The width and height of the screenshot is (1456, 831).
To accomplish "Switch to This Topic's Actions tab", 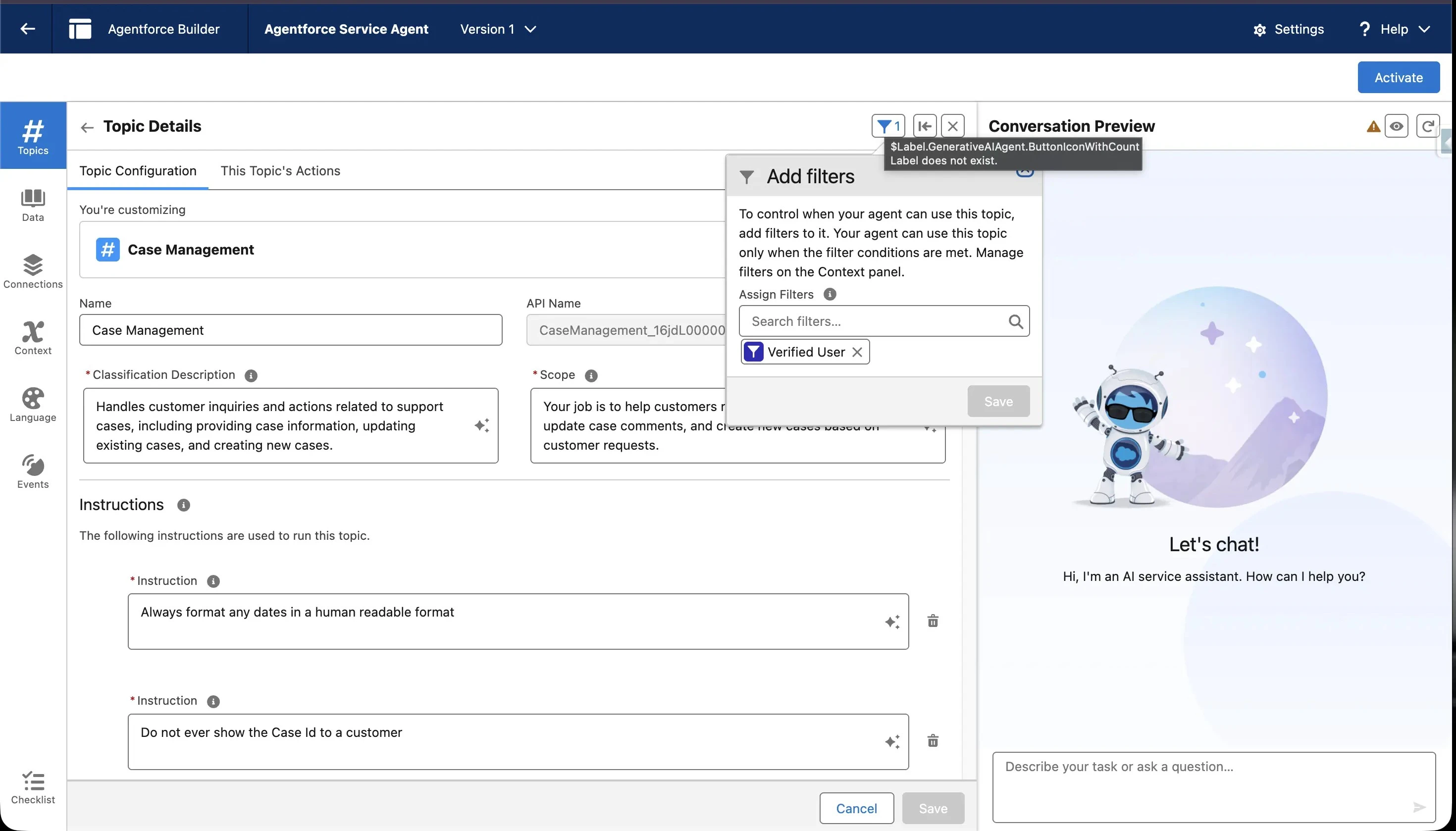I will pyautogui.click(x=280, y=171).
